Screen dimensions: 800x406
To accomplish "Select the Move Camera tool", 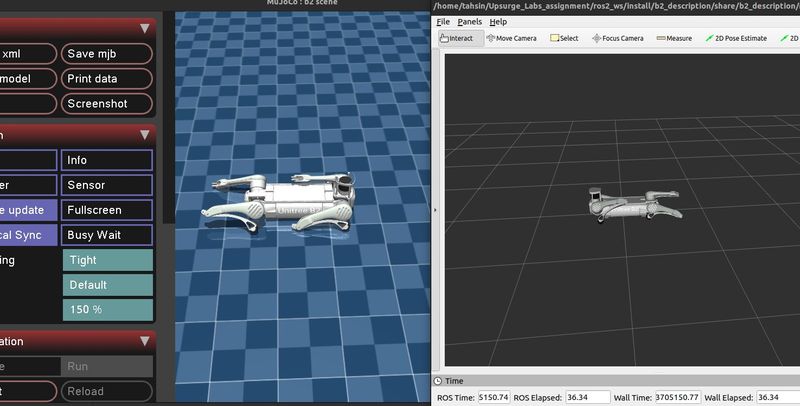I will click(x=511, y=38).
